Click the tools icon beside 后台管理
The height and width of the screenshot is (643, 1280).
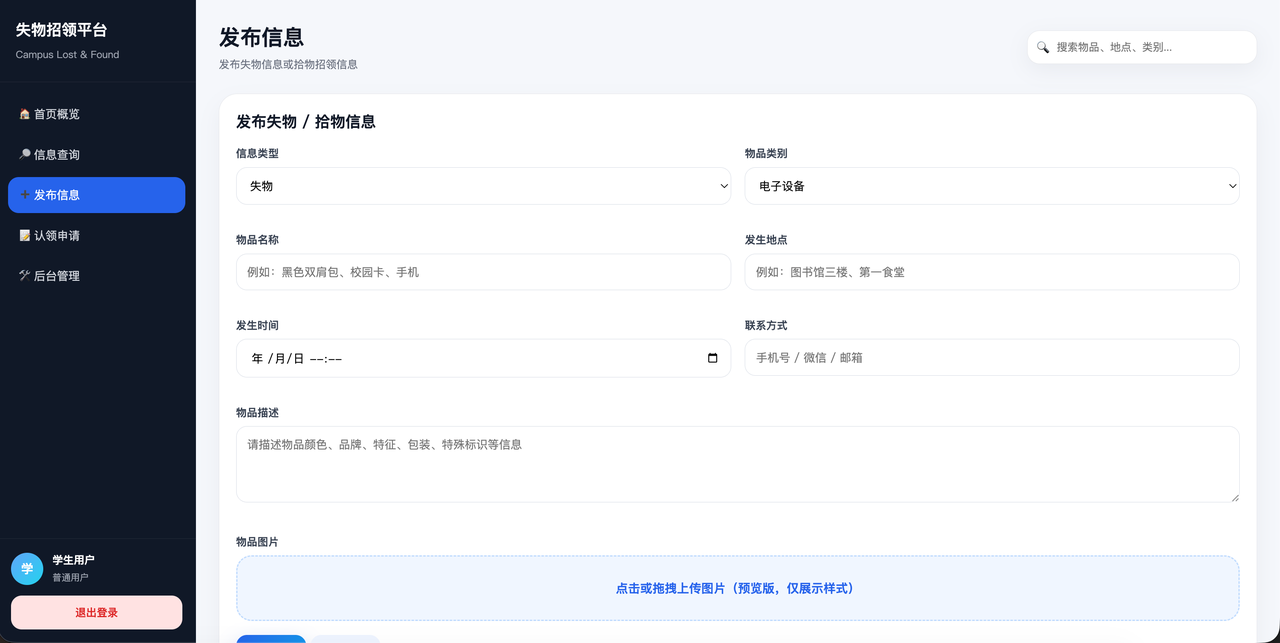pyautogui.click(x=25, y=276)
